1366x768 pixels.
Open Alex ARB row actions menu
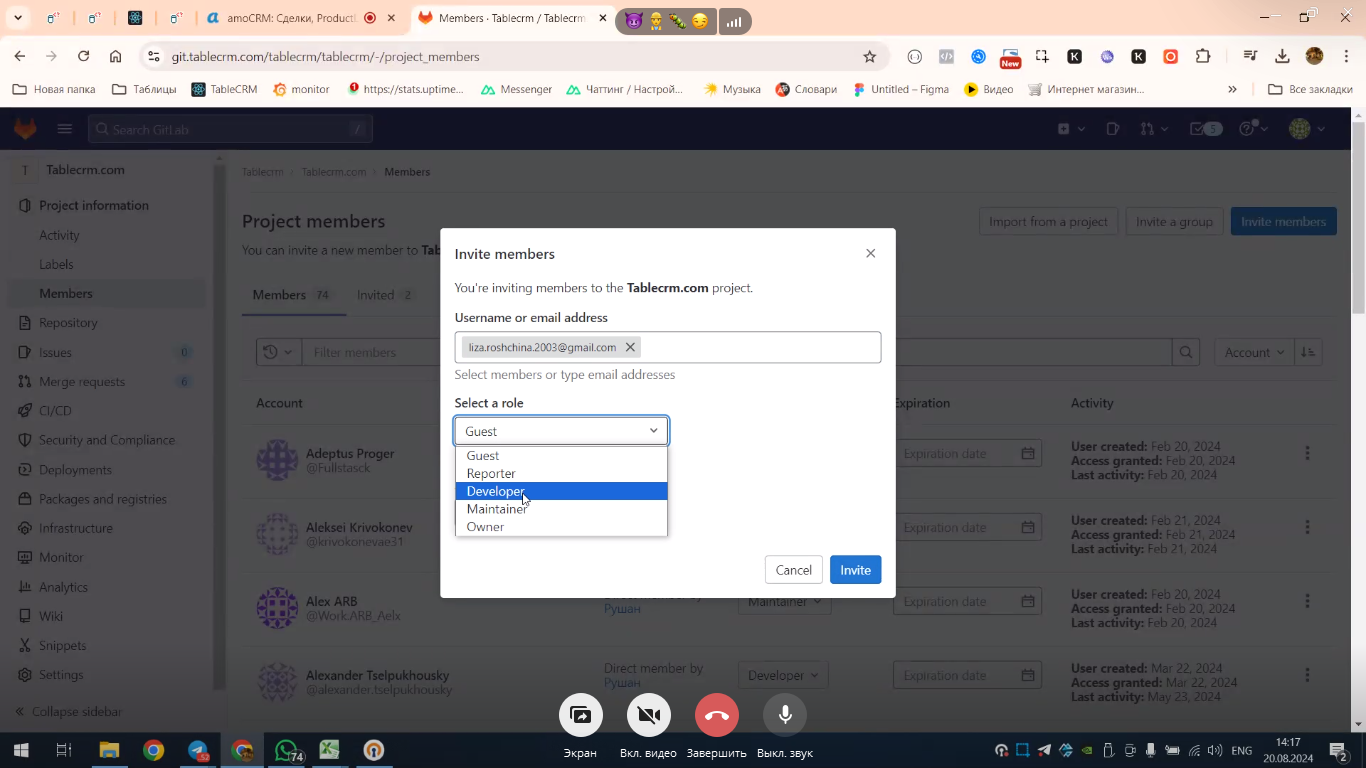(x=1307, y=601)
